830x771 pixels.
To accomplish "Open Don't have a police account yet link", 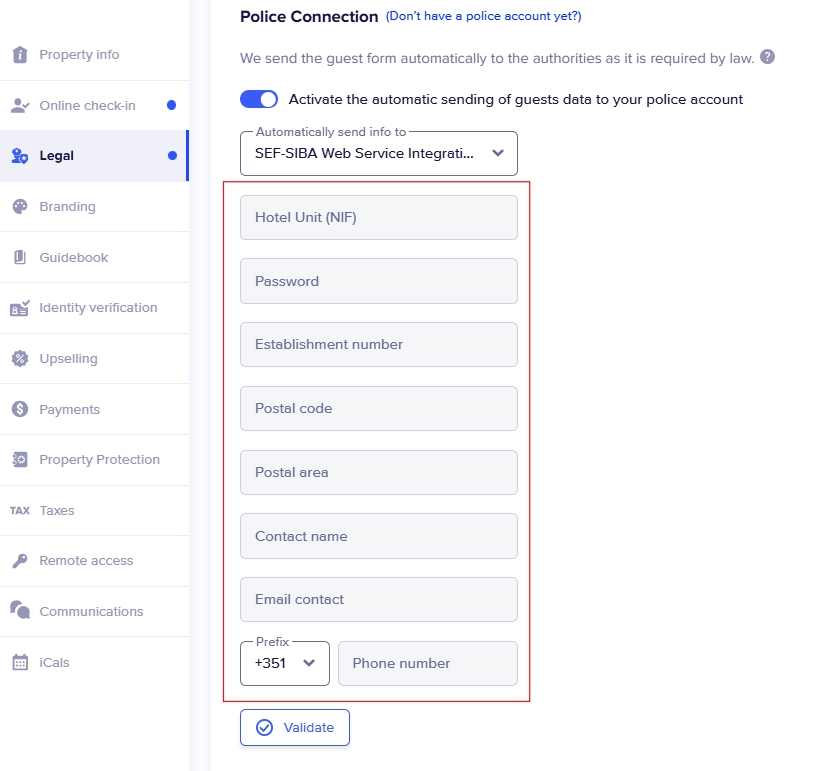I will tap(483, 16).
